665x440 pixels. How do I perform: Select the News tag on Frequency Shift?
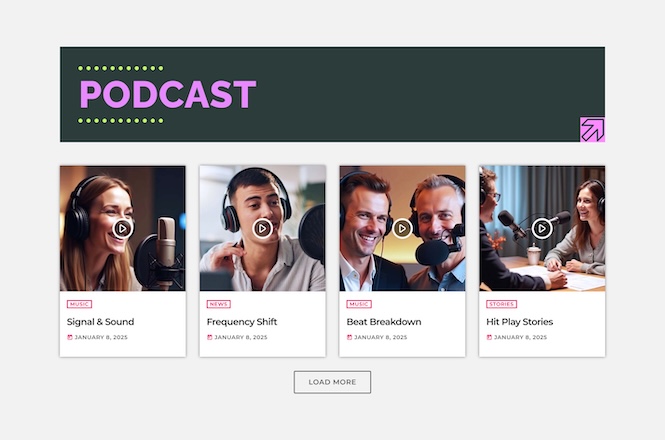(219, 304)
